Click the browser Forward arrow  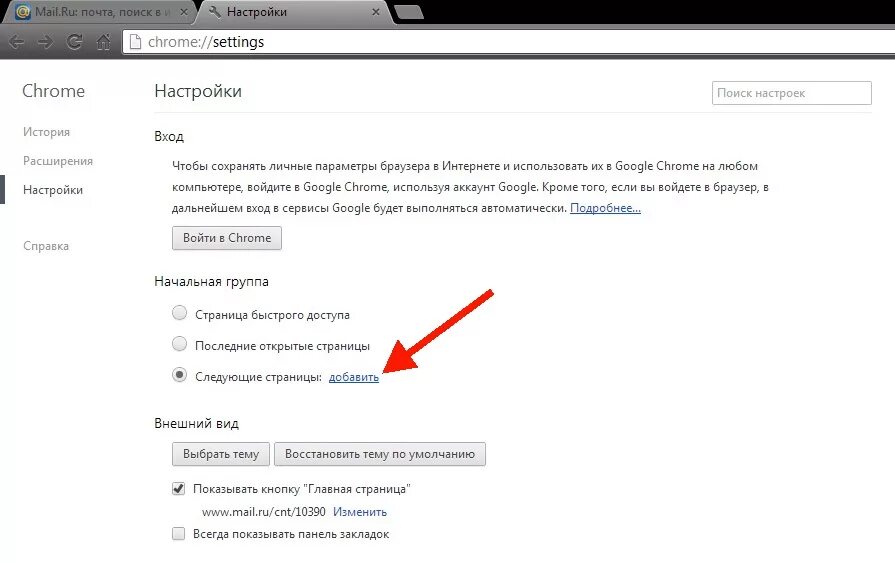45,42
